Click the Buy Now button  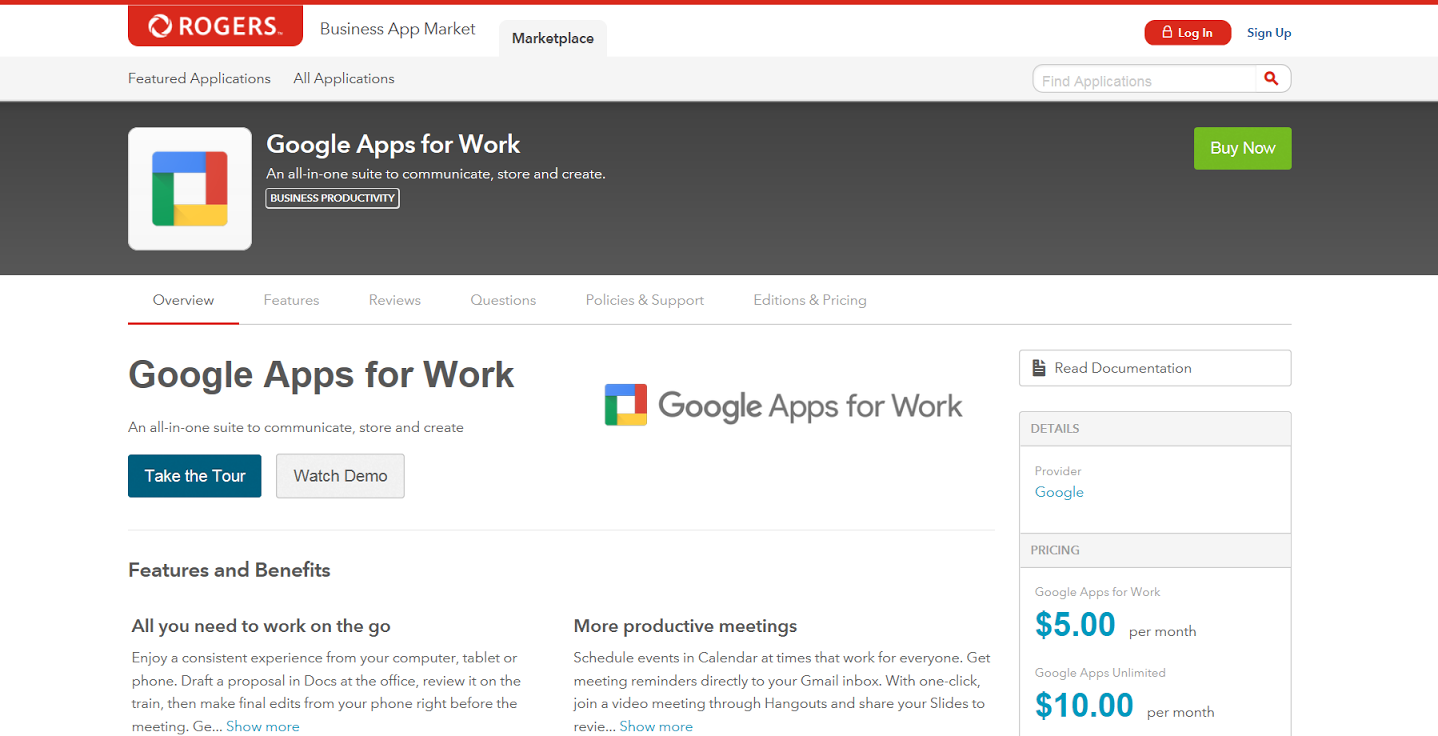pos(1242,148)
